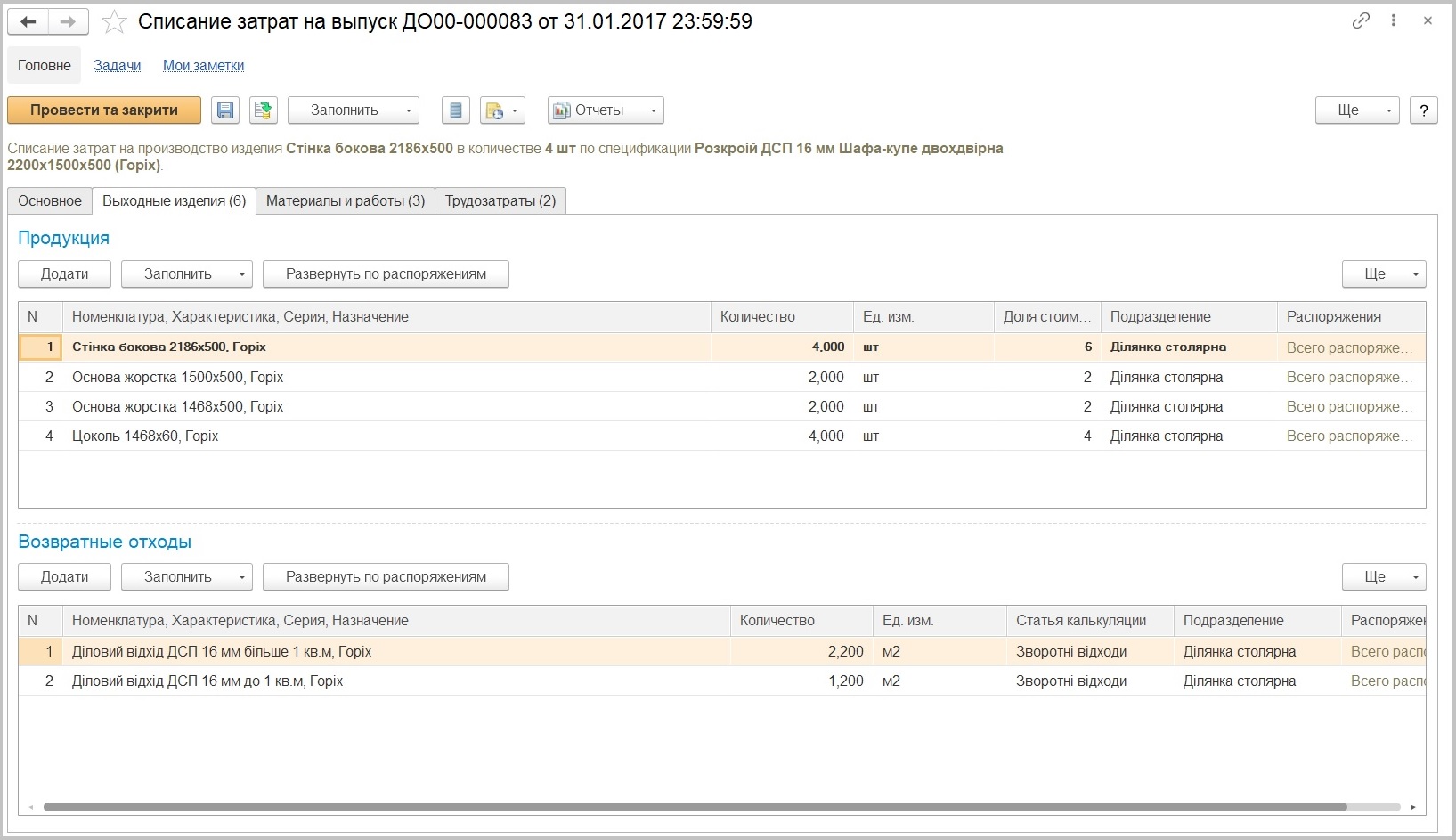Go back with the left arrow button

tap(28, 22)
